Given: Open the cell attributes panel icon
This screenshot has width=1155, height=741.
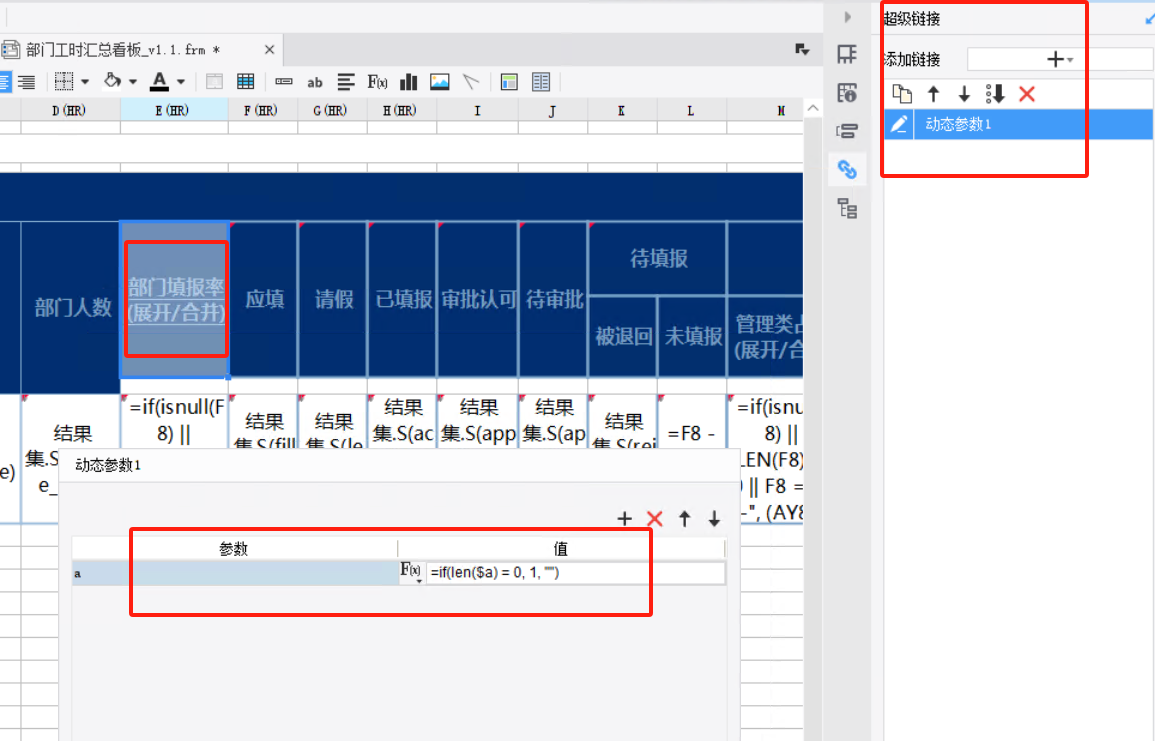Looking at the screenshot, I should (x=847, y=93).
